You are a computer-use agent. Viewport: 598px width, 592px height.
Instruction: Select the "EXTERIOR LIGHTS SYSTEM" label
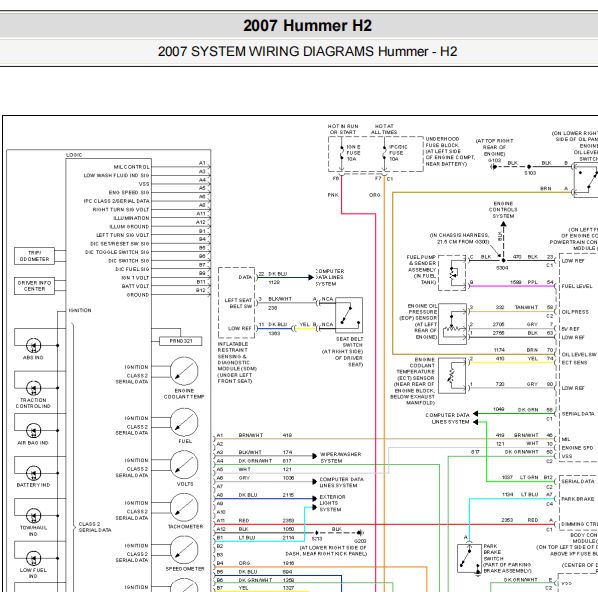click(332, 504)
